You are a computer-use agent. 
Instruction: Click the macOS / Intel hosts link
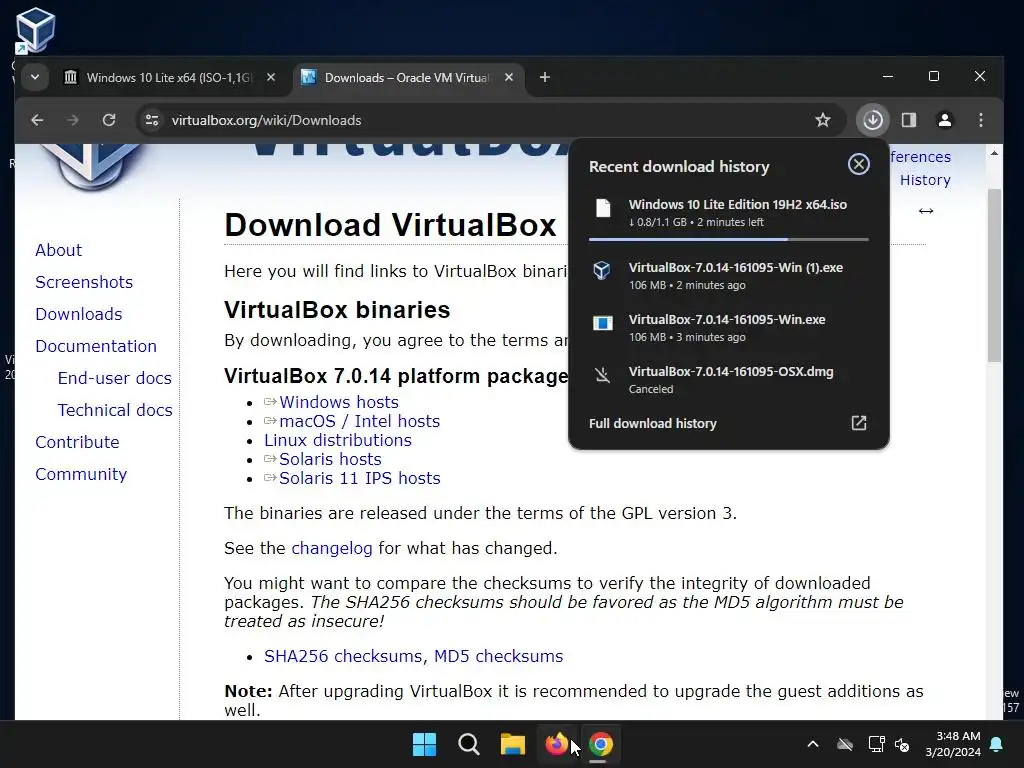click(359, 421)
